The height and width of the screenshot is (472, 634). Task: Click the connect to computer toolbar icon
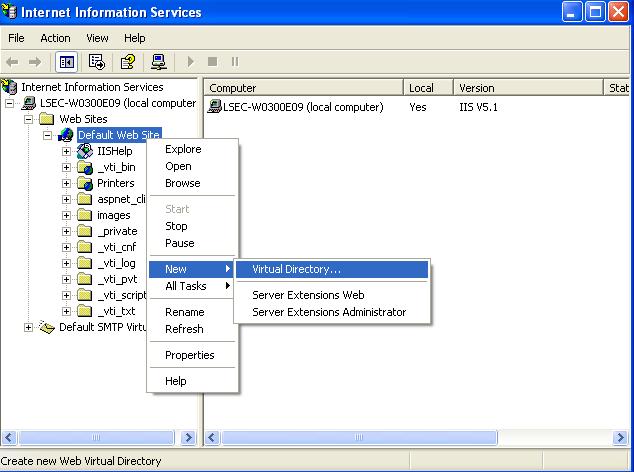(x=159, y=62)
